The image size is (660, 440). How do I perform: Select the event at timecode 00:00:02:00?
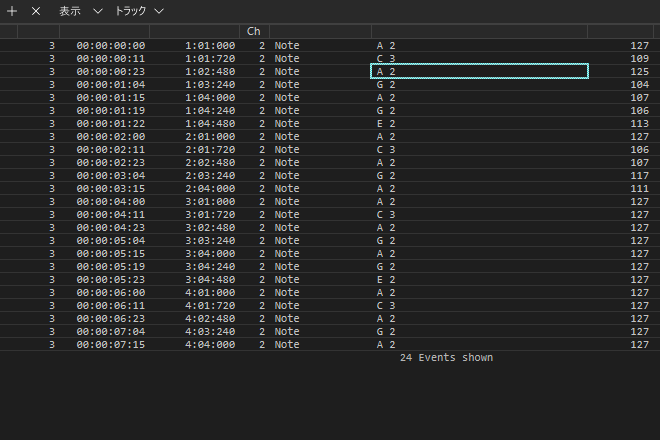click(x=110, y=136)
